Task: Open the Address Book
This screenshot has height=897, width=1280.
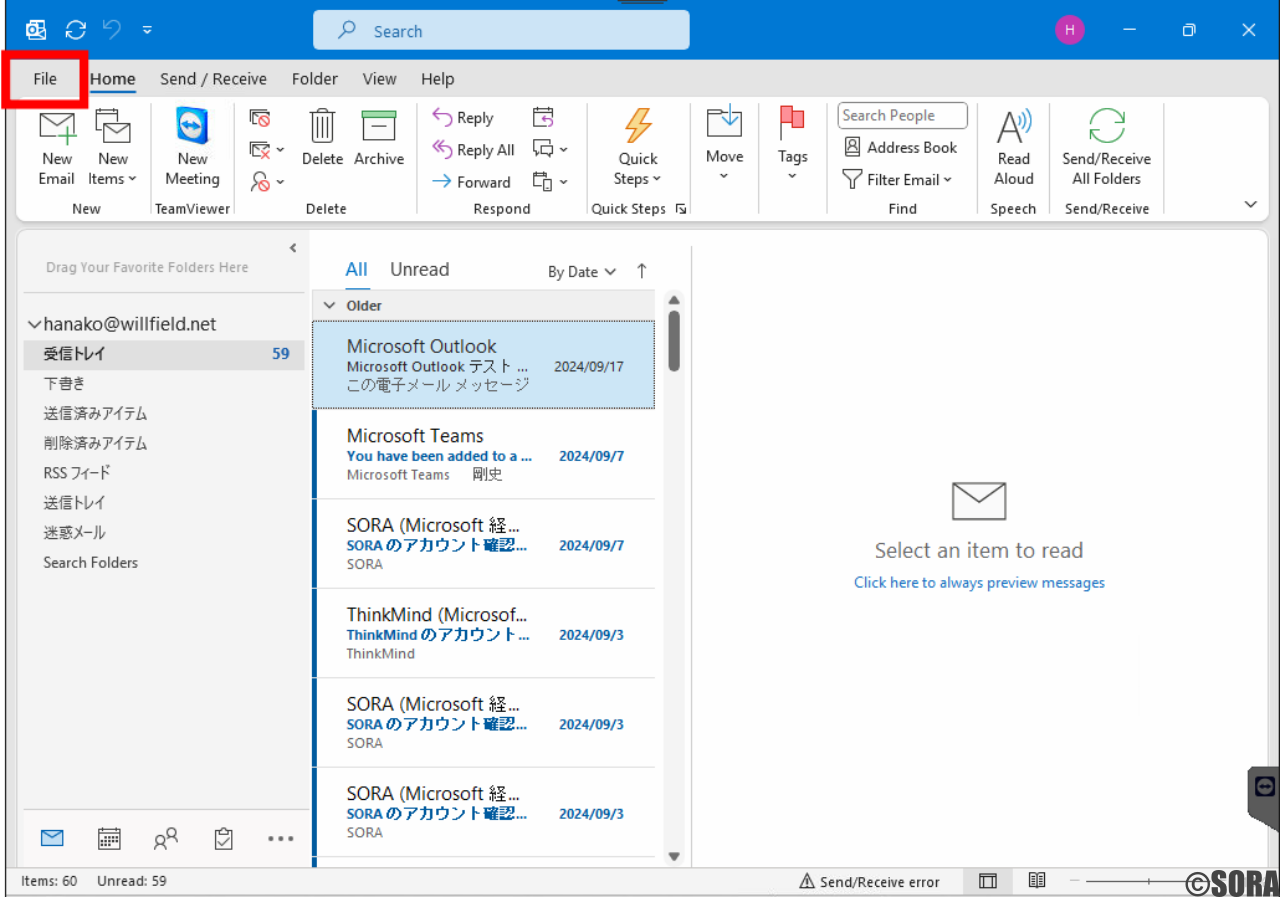Action: (899, 147)
